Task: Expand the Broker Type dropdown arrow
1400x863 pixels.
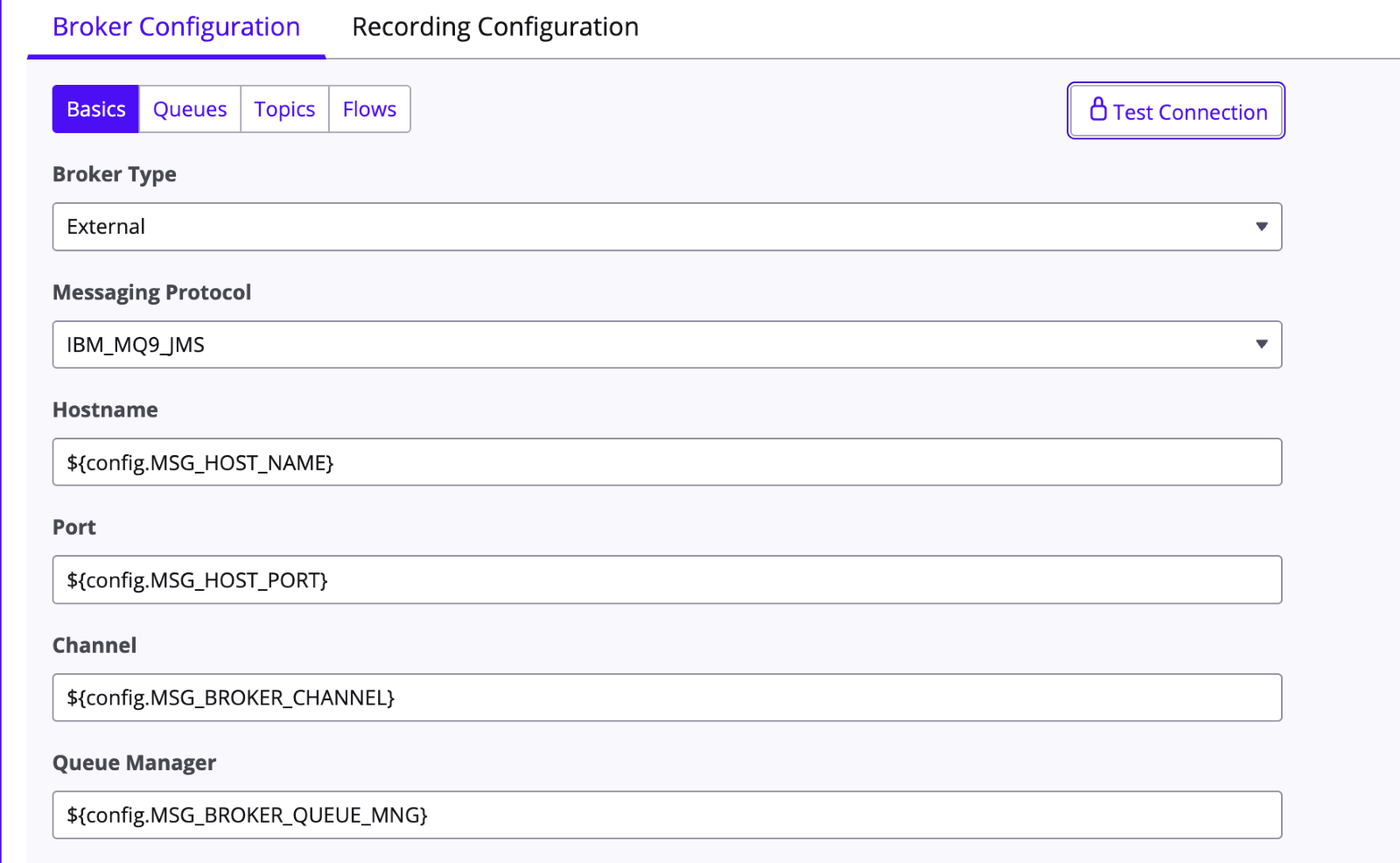Action: (1261, 227)
